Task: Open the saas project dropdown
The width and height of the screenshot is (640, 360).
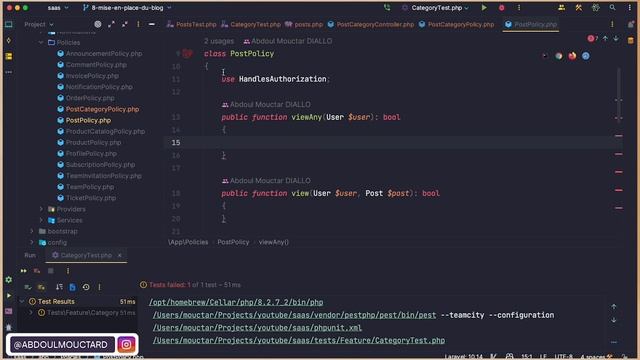Action: coord(58,8)
